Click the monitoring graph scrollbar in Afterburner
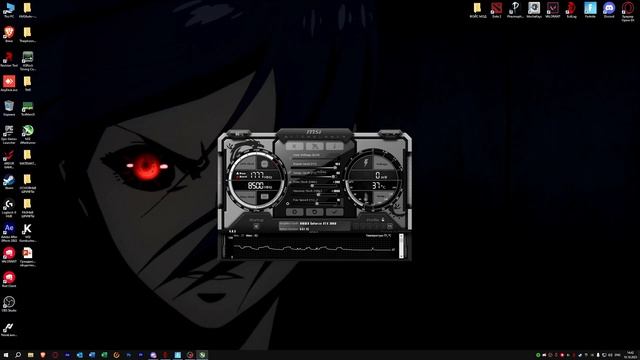Screen dimensions: 640x360 pyautogui.click(x=401, y=246)
